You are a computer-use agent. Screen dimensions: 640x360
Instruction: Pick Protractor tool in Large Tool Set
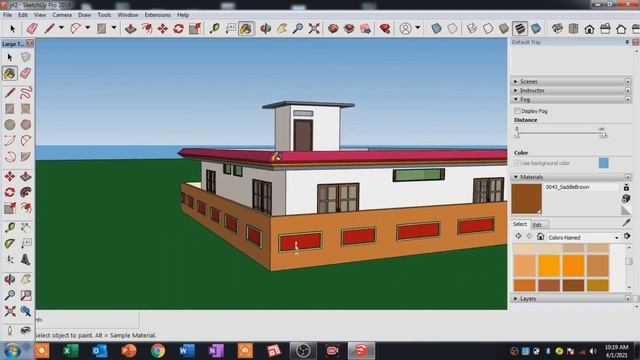coord(10,244)
